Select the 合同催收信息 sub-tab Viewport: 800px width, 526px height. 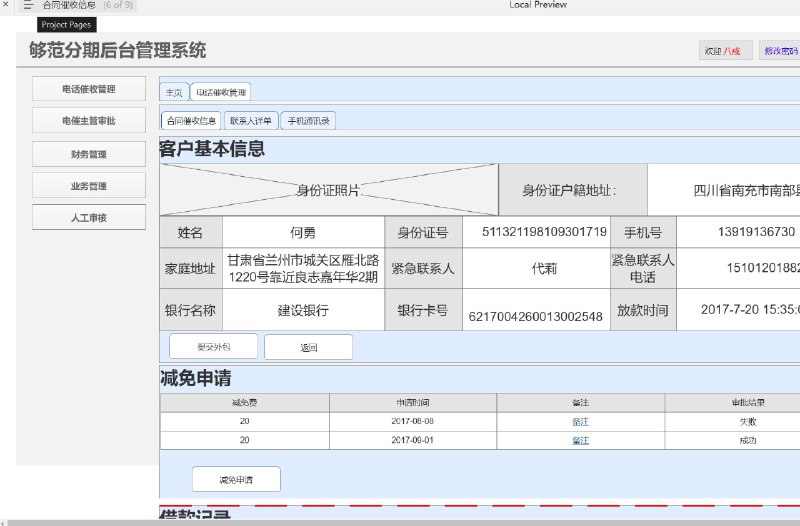click(x=191, y=121)
